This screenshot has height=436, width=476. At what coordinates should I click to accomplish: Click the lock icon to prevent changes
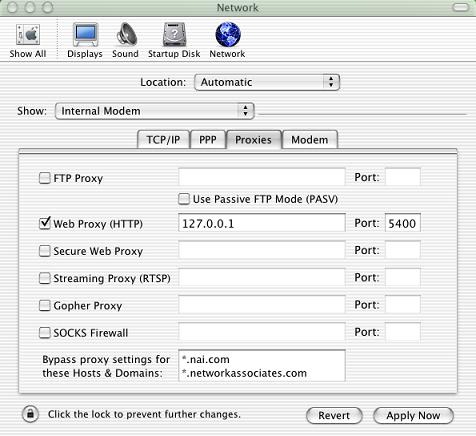pyautogui.click(x=30, y=414)
